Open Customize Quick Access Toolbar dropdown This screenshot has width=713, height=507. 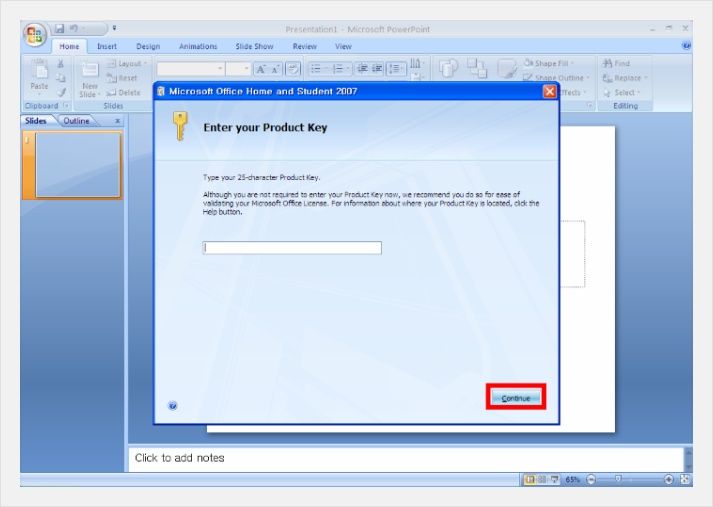[114, 28]
